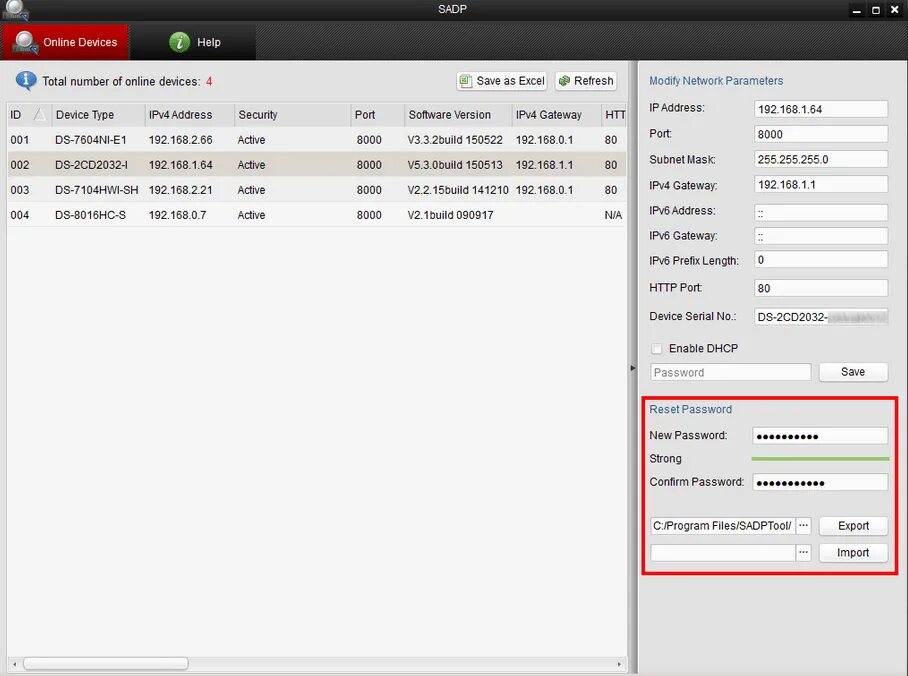The image size is (908, 676).
Task: Select device row DS-7604NI-E1
Action: tap(316, 140)
